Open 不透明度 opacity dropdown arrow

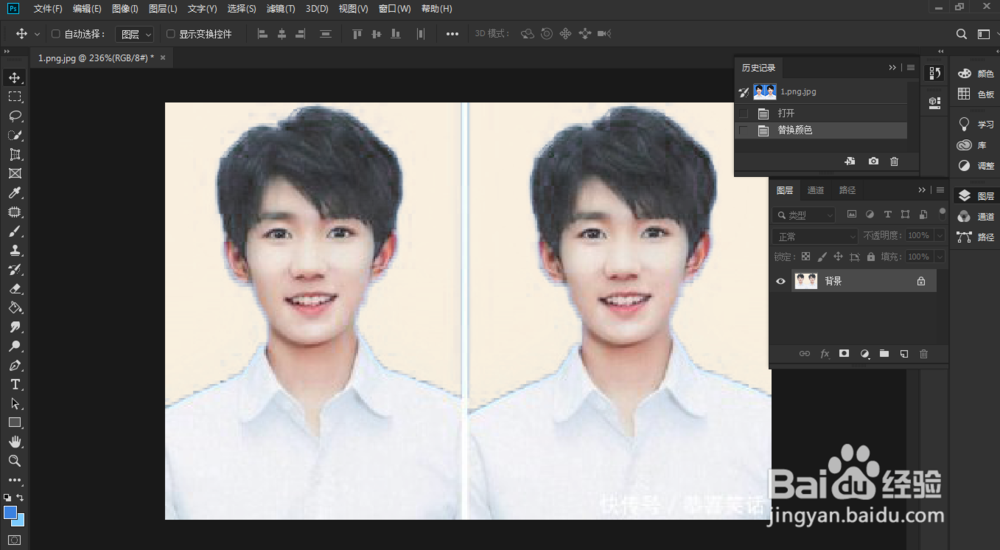tap(939, 236)
